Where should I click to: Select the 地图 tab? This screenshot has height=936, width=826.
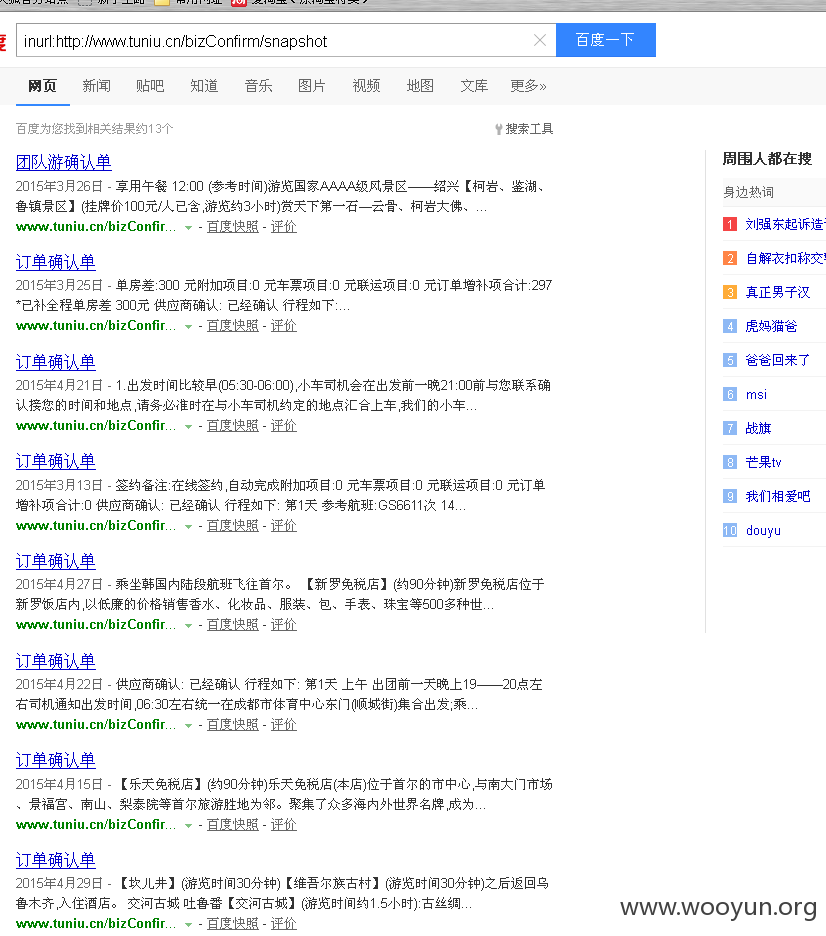tap(420, 86)
